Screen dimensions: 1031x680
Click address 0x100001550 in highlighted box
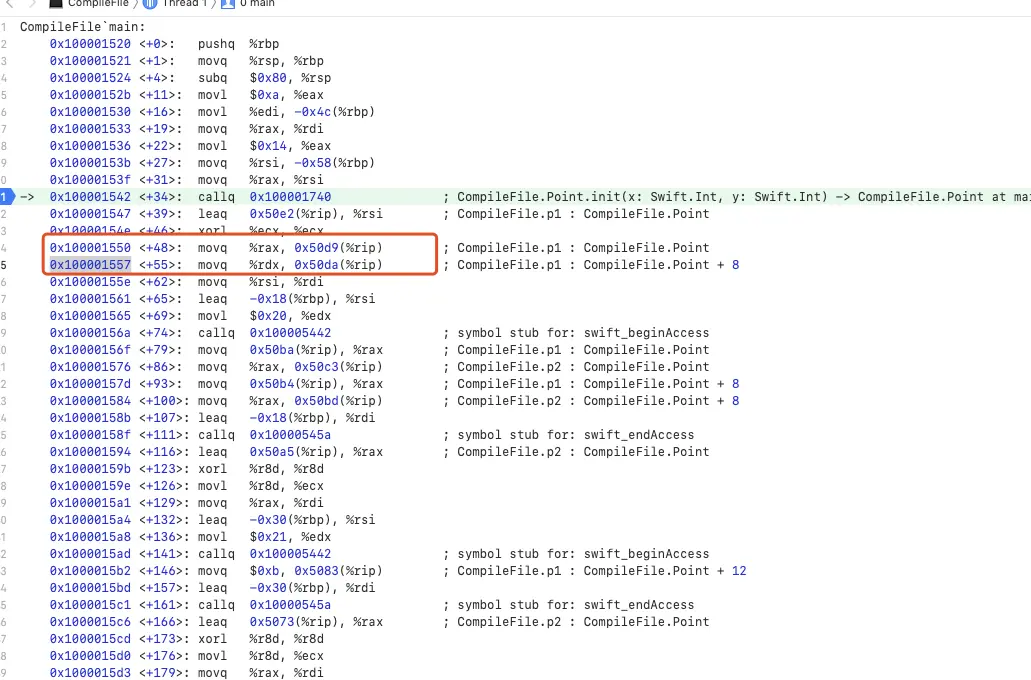click(90, 248)
